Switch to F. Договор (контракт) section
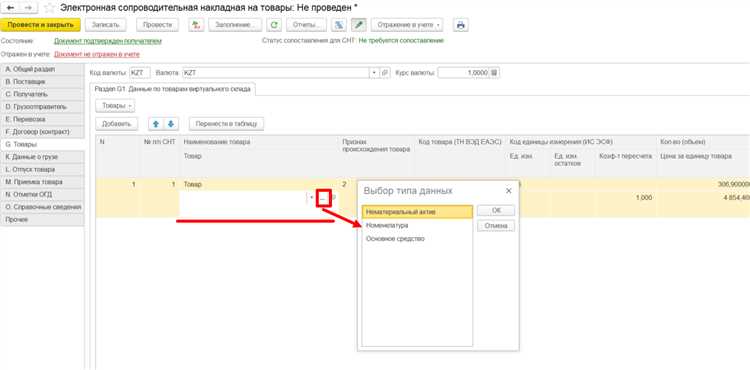 [x=42, y=131]
